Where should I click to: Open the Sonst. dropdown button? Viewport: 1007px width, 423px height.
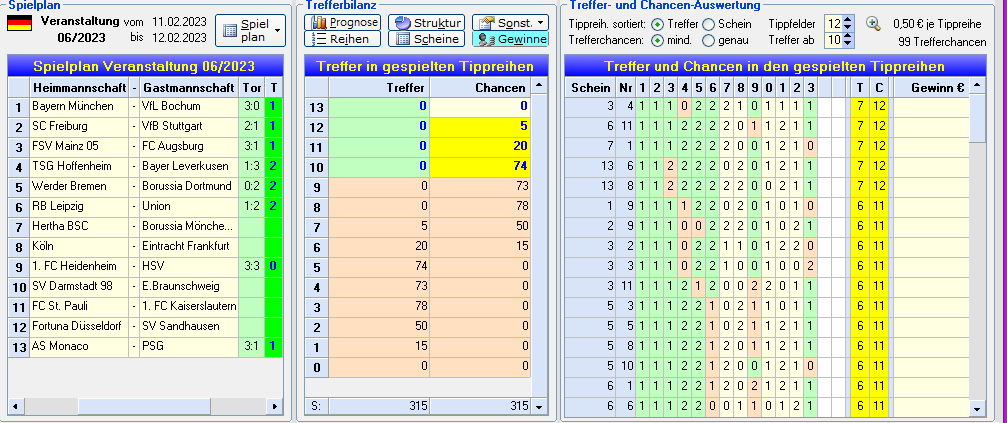pyautogui.click(x=510, y=22)
